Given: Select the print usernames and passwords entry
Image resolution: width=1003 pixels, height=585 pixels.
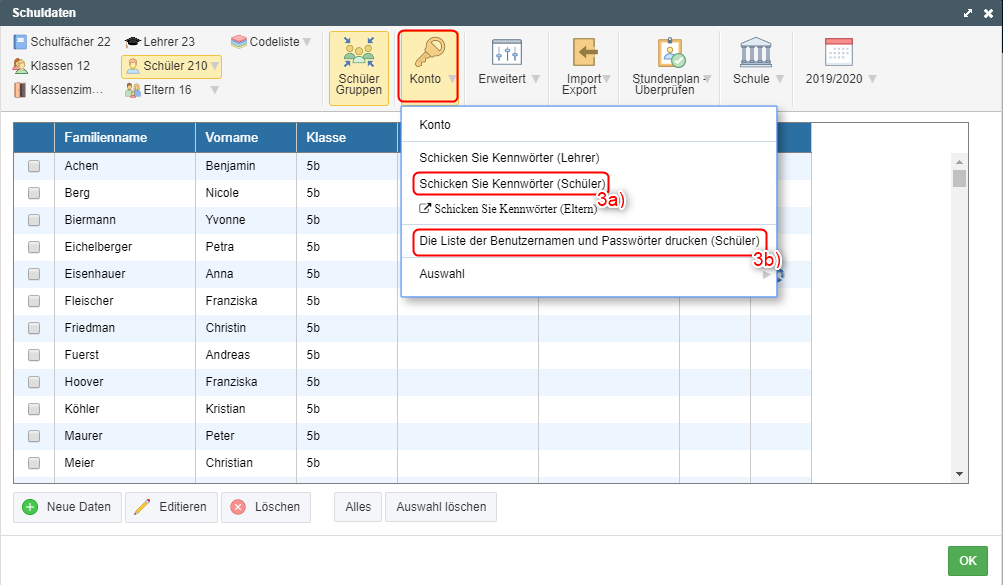Looking at the screenshot, I should tap(589, 241).
